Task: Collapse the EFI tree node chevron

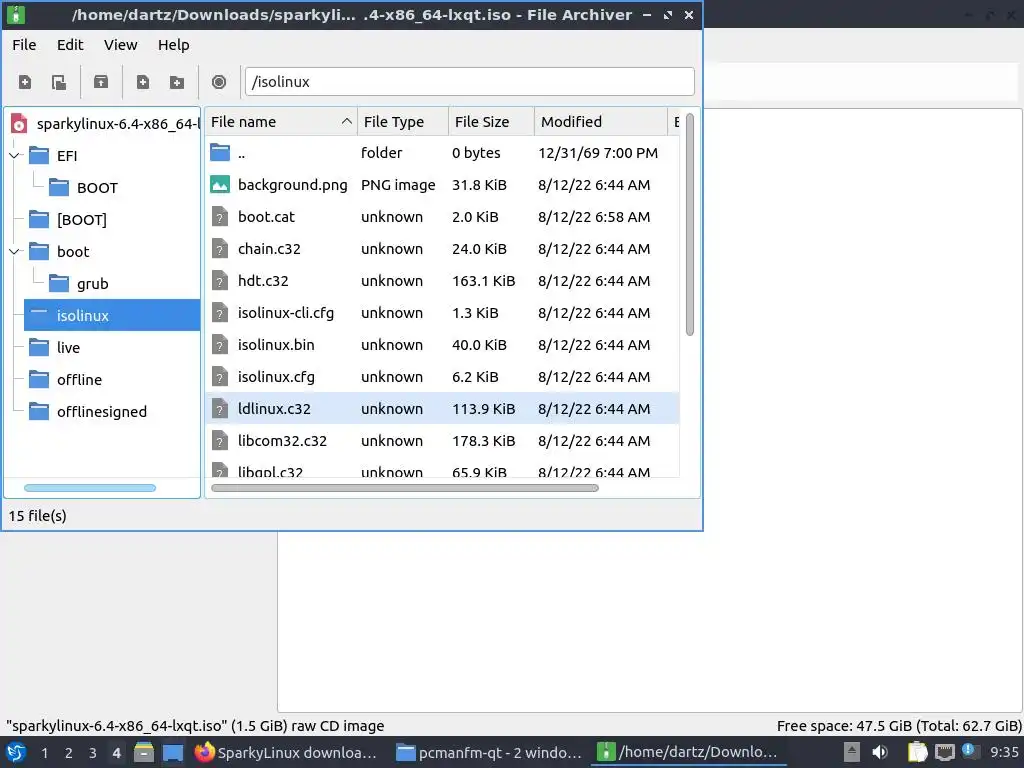Action: [14, 155]
